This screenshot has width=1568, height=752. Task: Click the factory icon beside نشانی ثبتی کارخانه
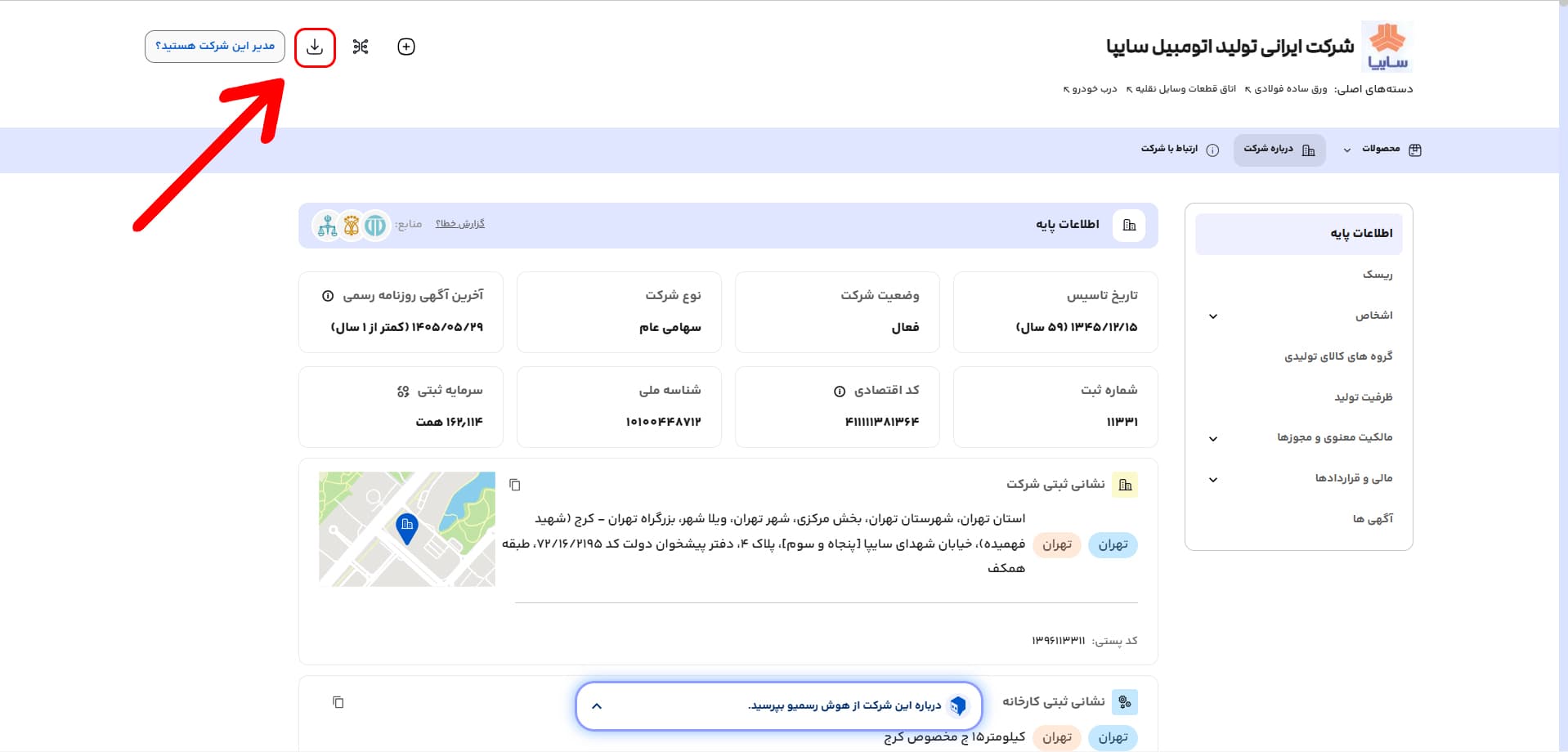pyautogui.click(x=1126, y=702)
